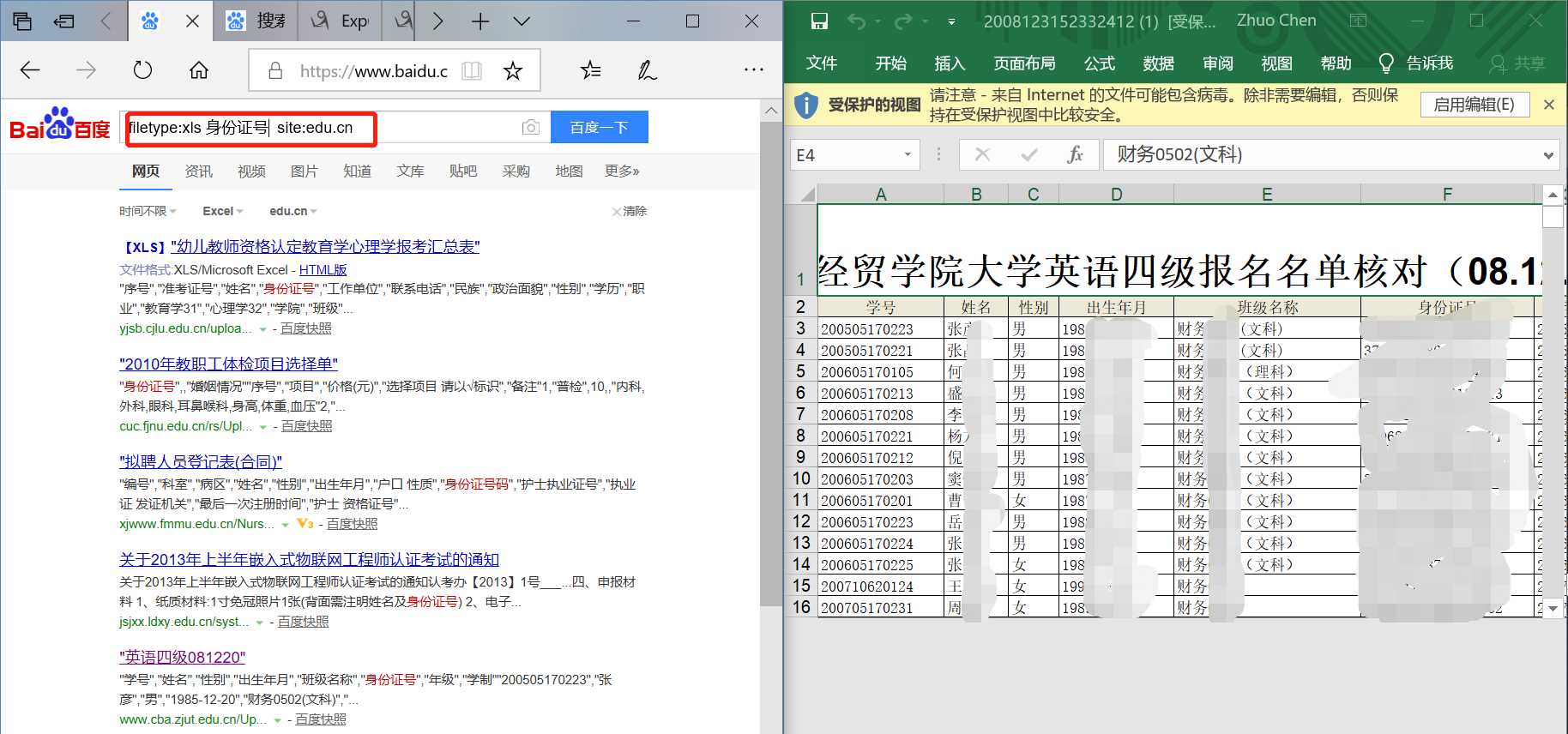Click the Insert Function fx icon

[x=1075, y=154]
